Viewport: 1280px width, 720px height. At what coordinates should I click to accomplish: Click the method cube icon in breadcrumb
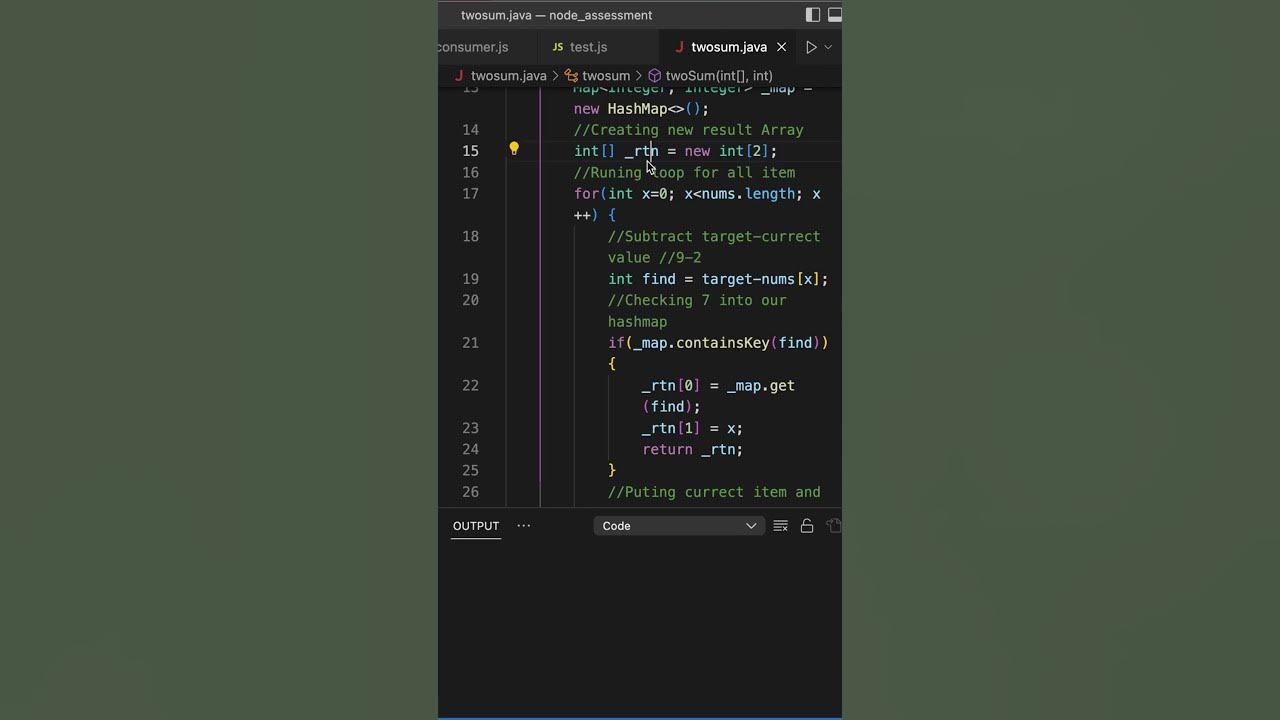655,76
